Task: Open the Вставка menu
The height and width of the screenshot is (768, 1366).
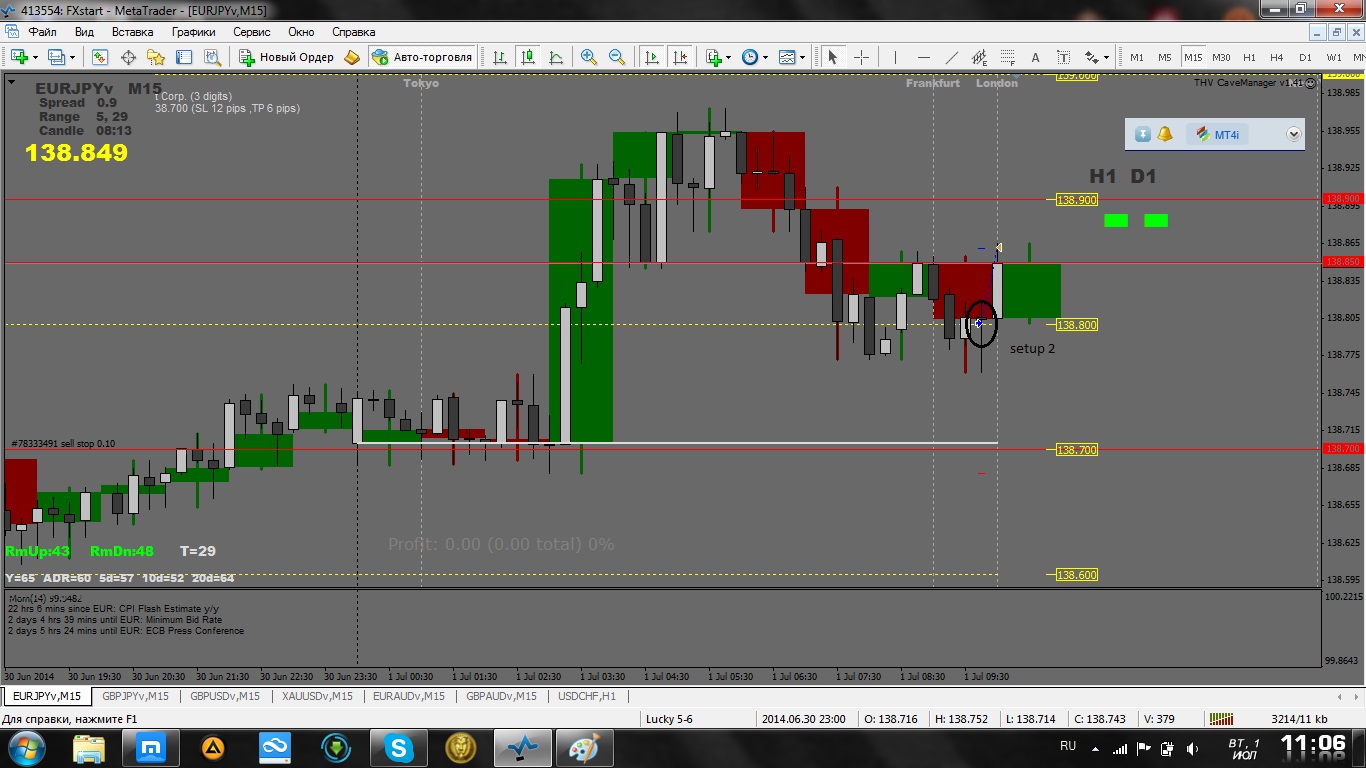Action: click(133, 32)
